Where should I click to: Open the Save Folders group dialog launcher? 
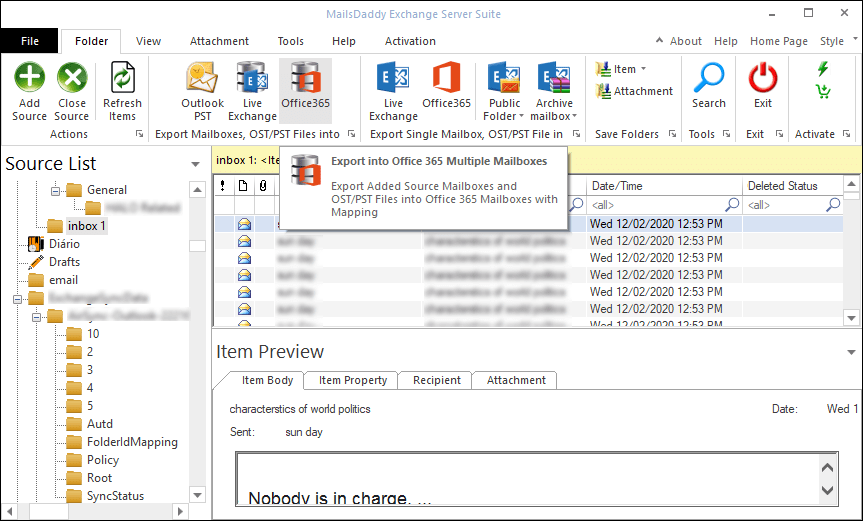pyautogui.click(x=672, y=134)
